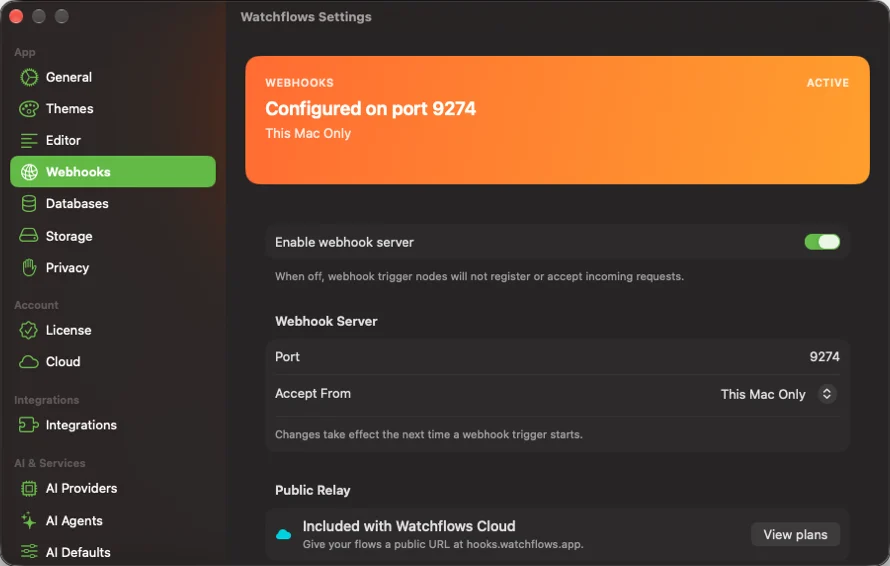The width and height of the screenshot is (890, 566).
Task: Click the License checkmark seal icon
Action: pyautogui.click(x=28, y=330)
